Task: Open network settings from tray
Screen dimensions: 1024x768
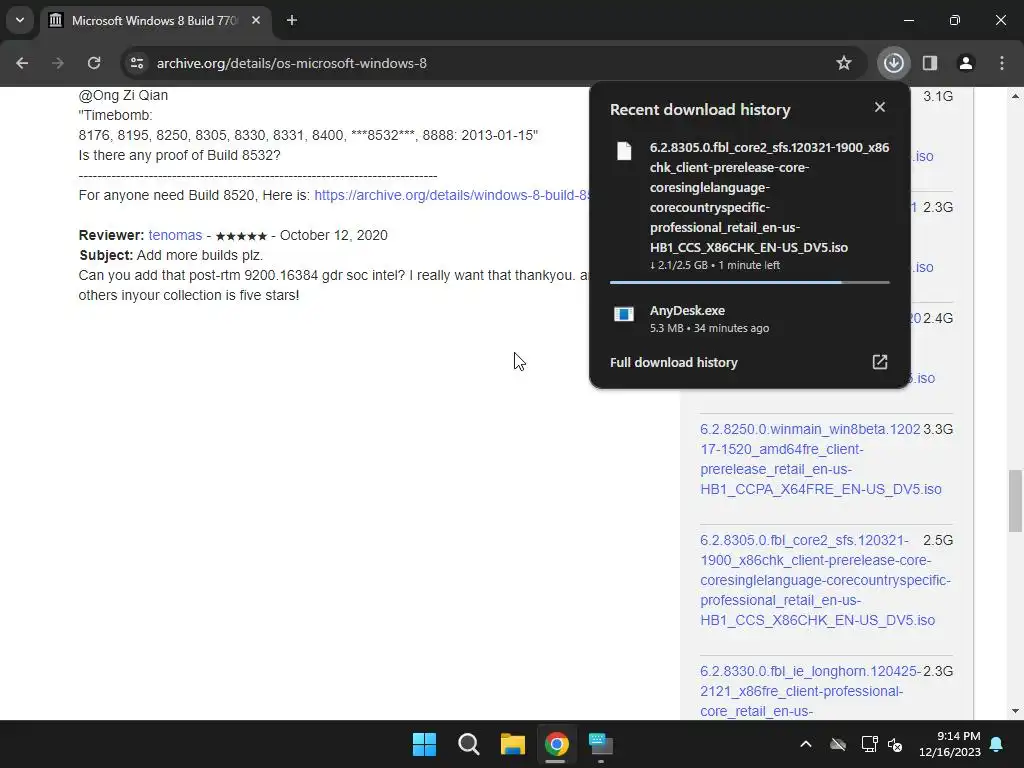Action: click(x=869, y=744)
